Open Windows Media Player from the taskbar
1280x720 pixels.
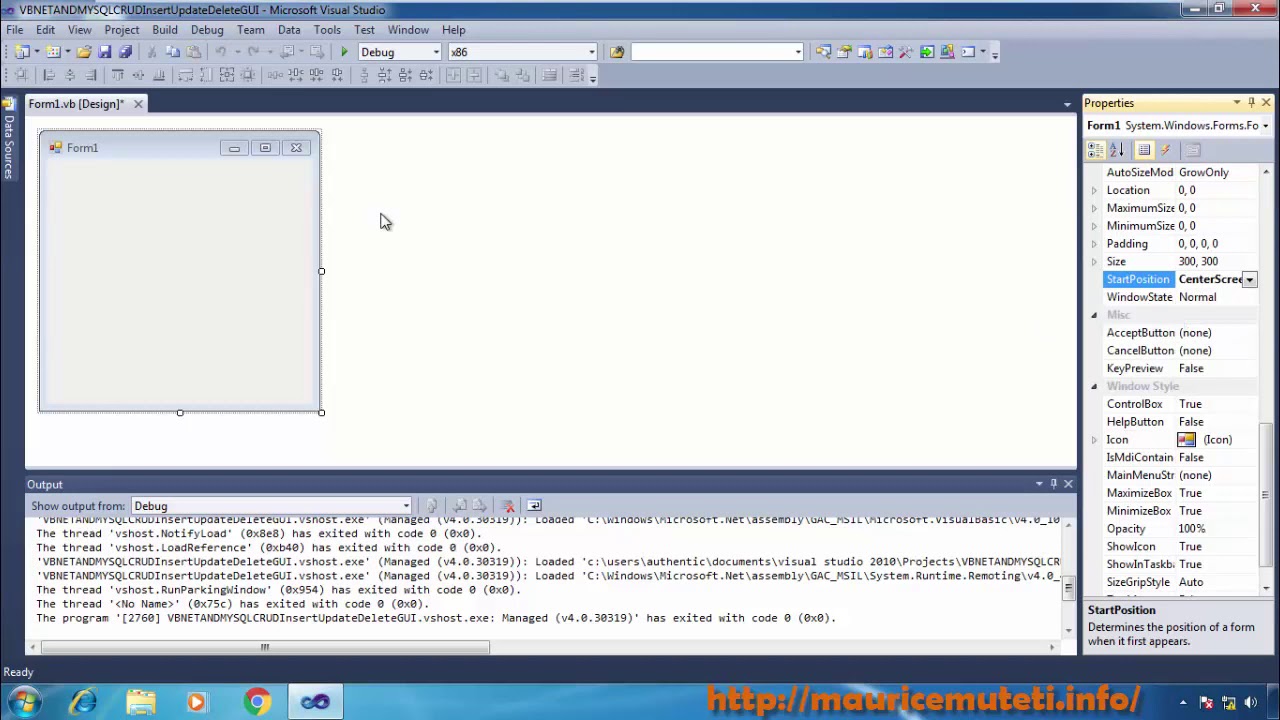[x=197, y=702]
